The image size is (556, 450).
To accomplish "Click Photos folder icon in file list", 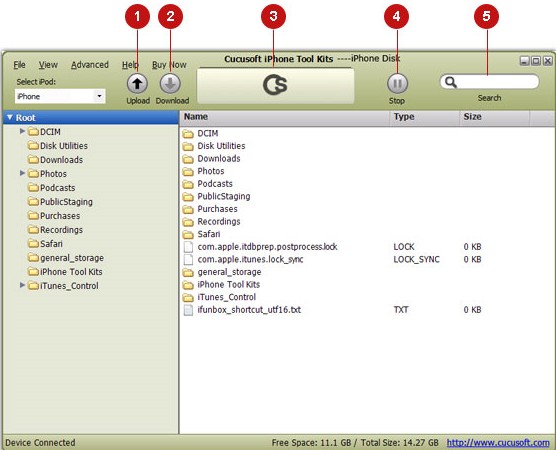I will pos(188,172).
